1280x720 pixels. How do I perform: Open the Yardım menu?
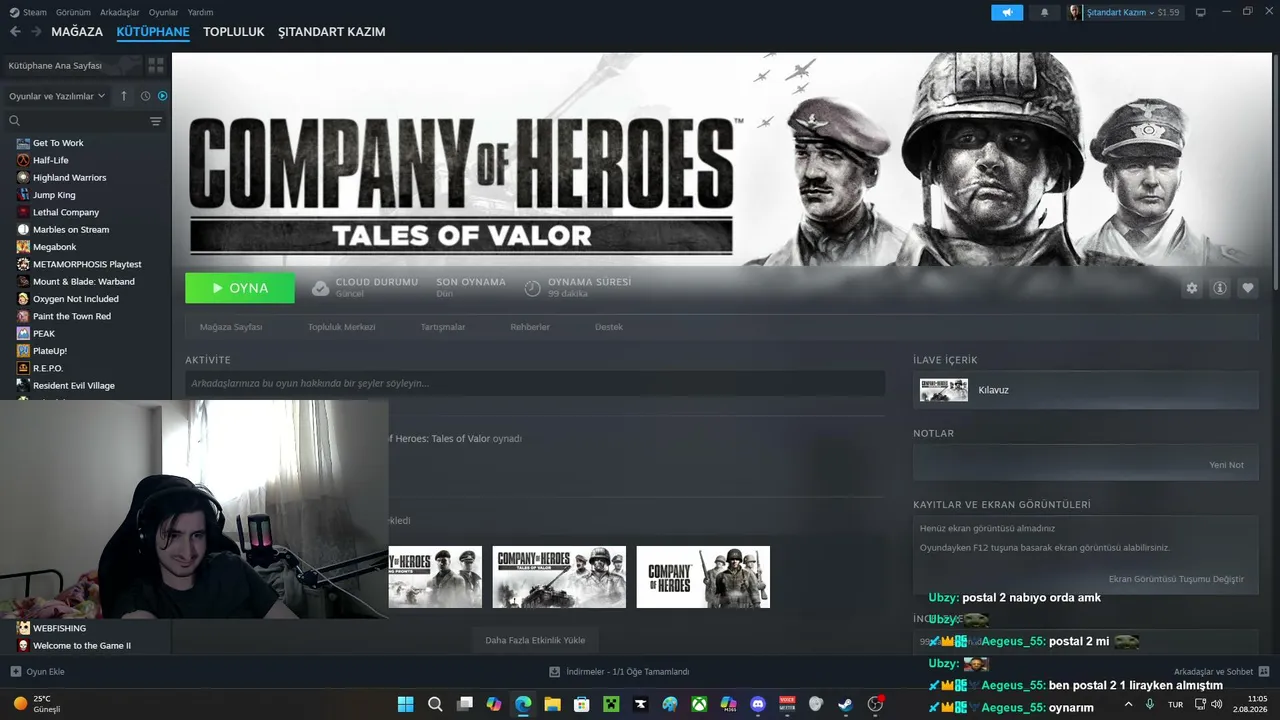coord(200,12)
